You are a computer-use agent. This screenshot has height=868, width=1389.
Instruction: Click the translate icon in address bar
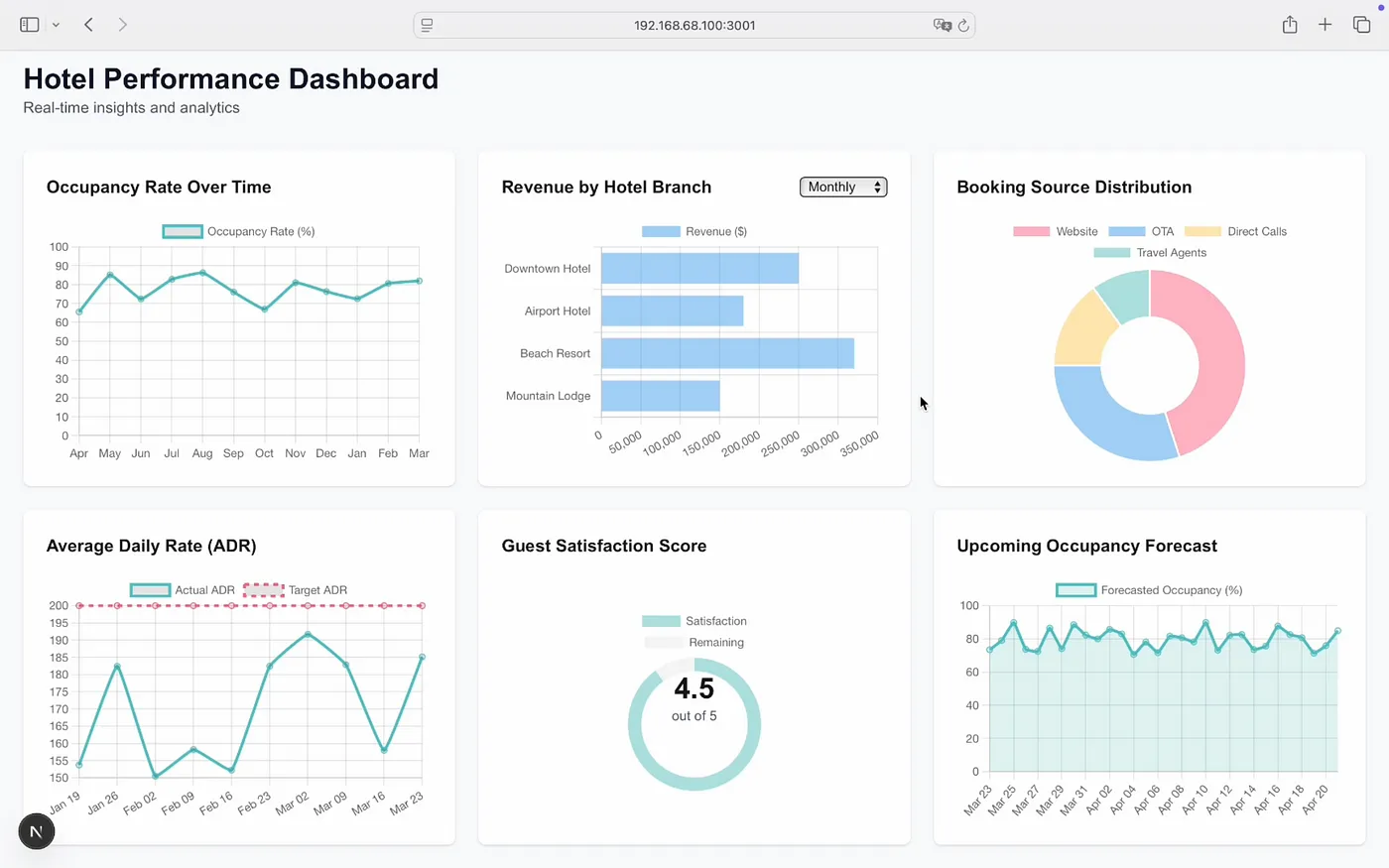pos(941,26)
